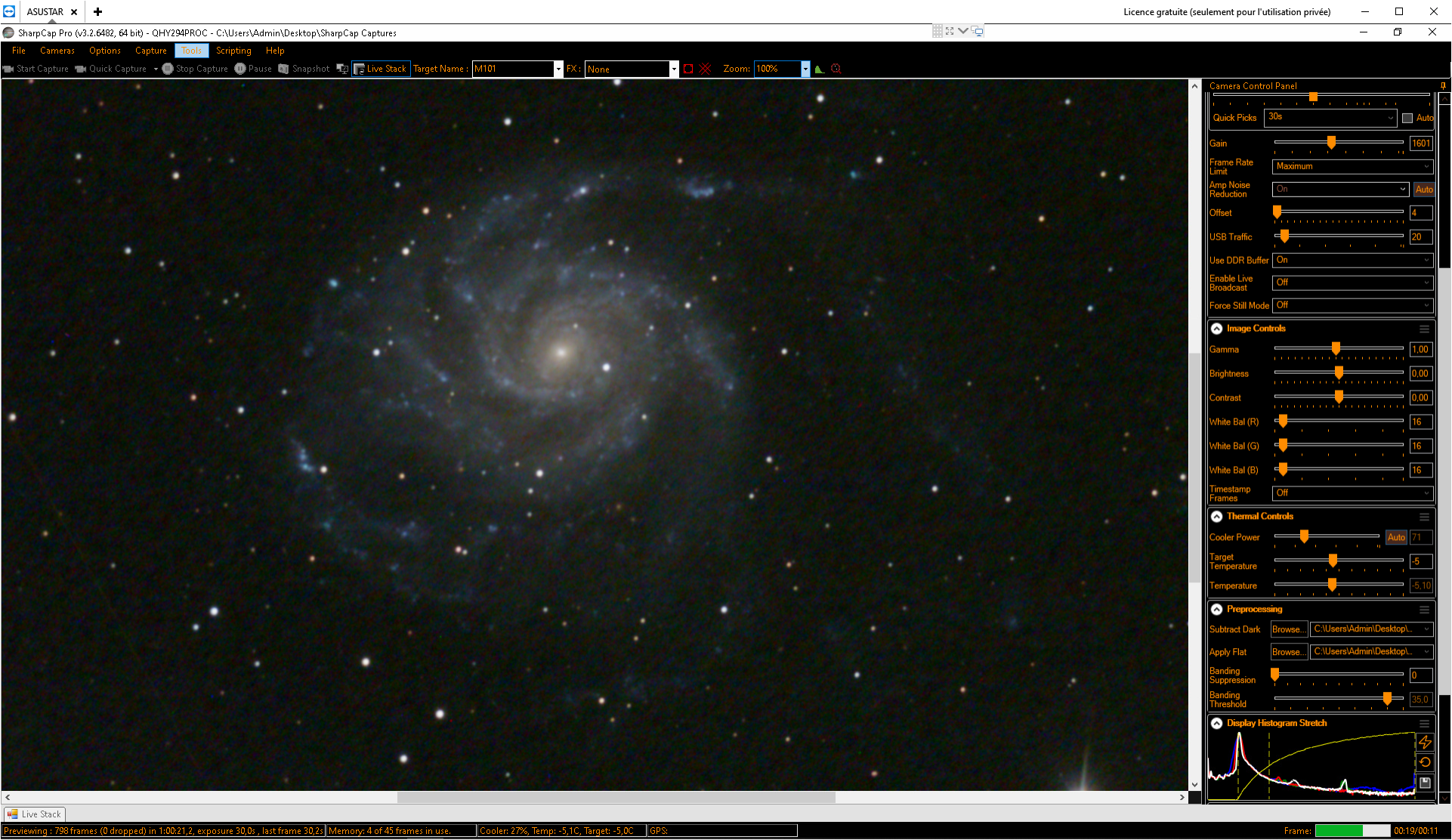Click the auto-stretch lightning bolt icon
This screenshot has width=1452, height=840.
(x=1425, y=742)
